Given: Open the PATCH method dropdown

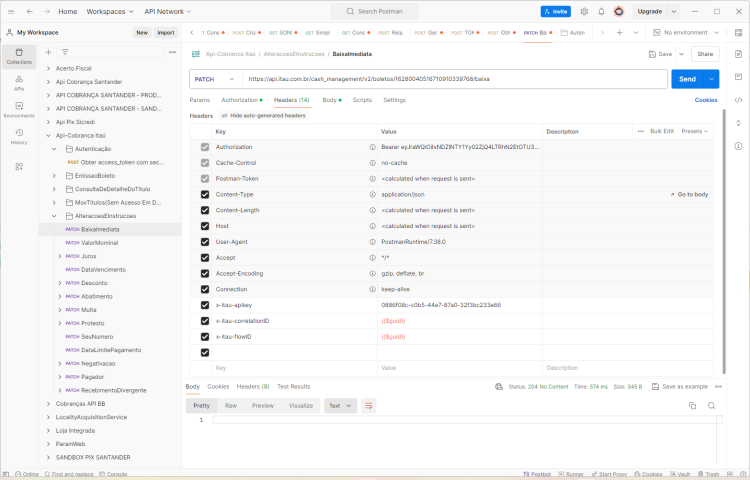Looking at the screenshot, I should pos(215,79).
